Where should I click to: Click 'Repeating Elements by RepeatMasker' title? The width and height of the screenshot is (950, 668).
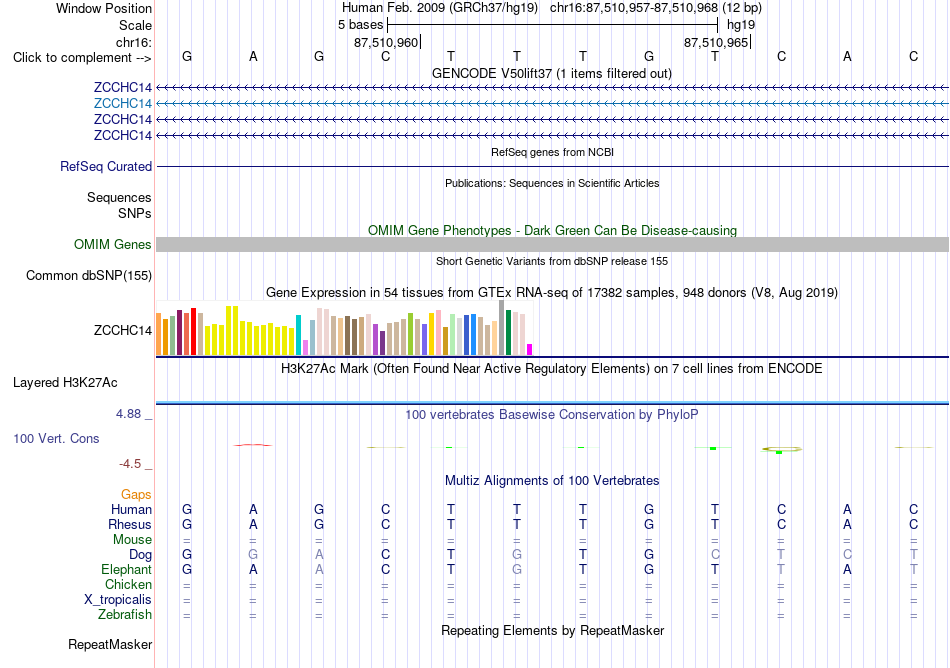552,630
